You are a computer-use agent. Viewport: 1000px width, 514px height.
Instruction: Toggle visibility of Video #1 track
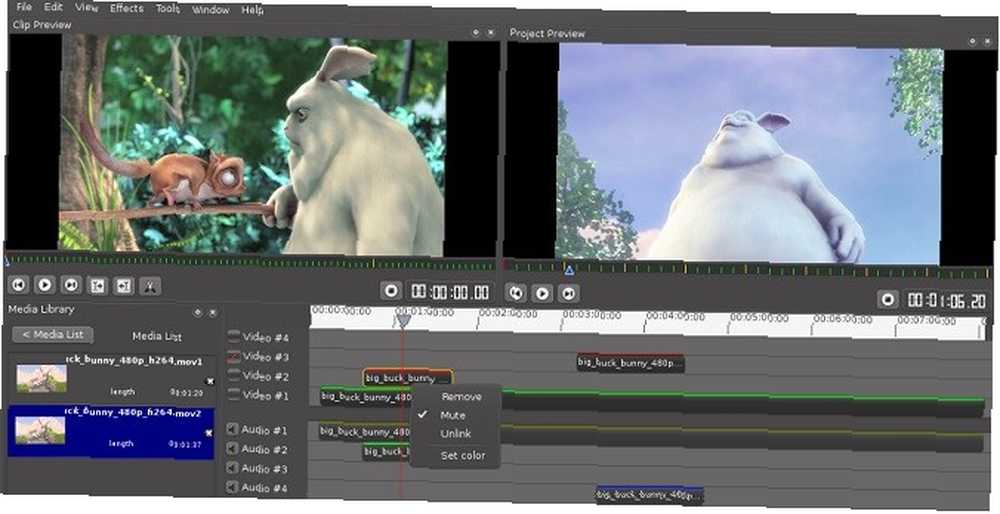(x=234, y=394)
